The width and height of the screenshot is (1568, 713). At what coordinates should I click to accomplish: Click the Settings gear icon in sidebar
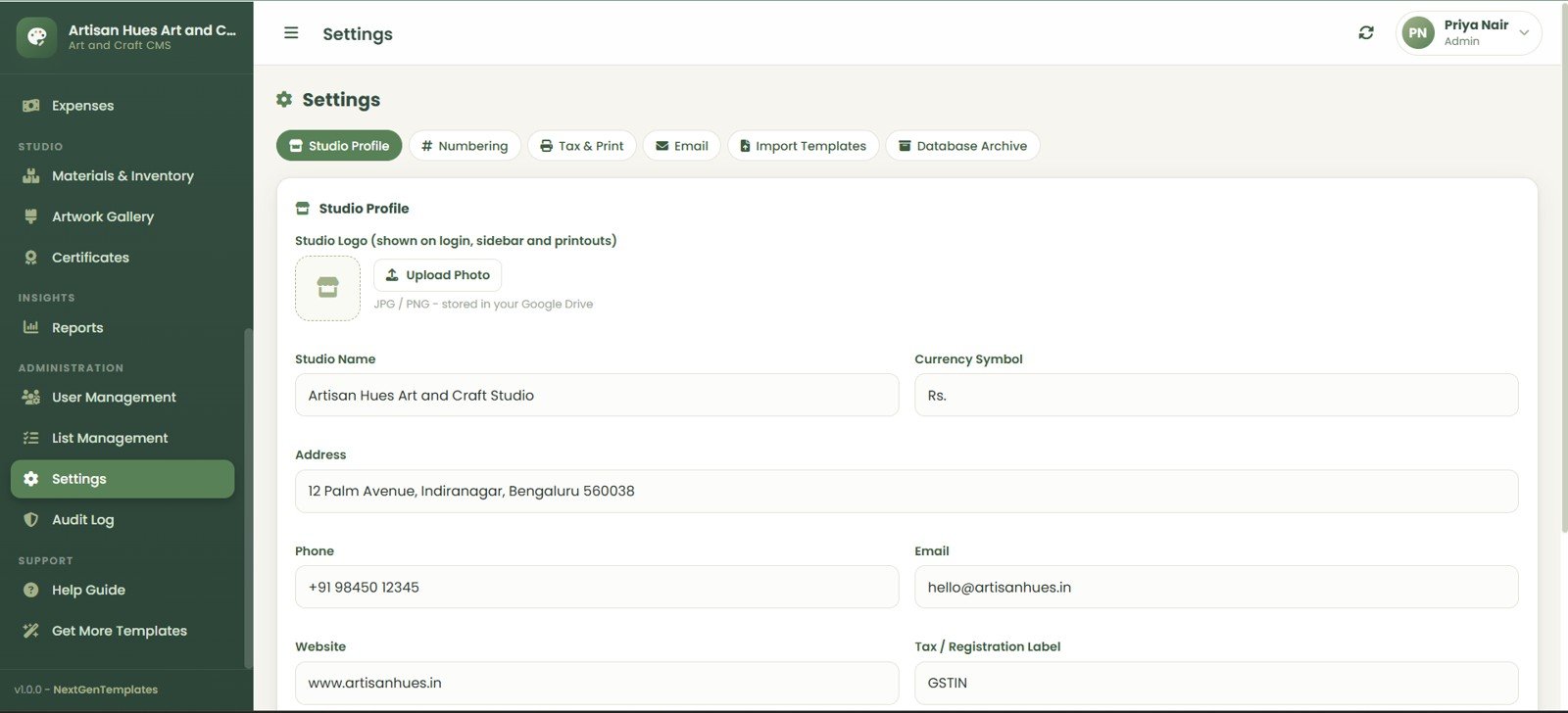[x=31, y=479]
